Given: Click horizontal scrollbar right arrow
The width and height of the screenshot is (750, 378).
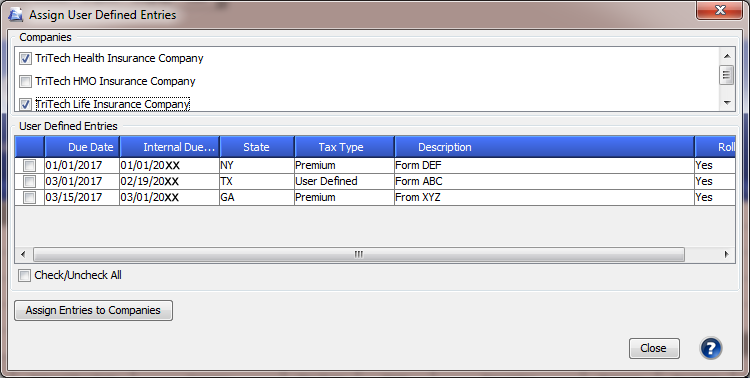Looking at the screenshot, I should click(727, 255).
